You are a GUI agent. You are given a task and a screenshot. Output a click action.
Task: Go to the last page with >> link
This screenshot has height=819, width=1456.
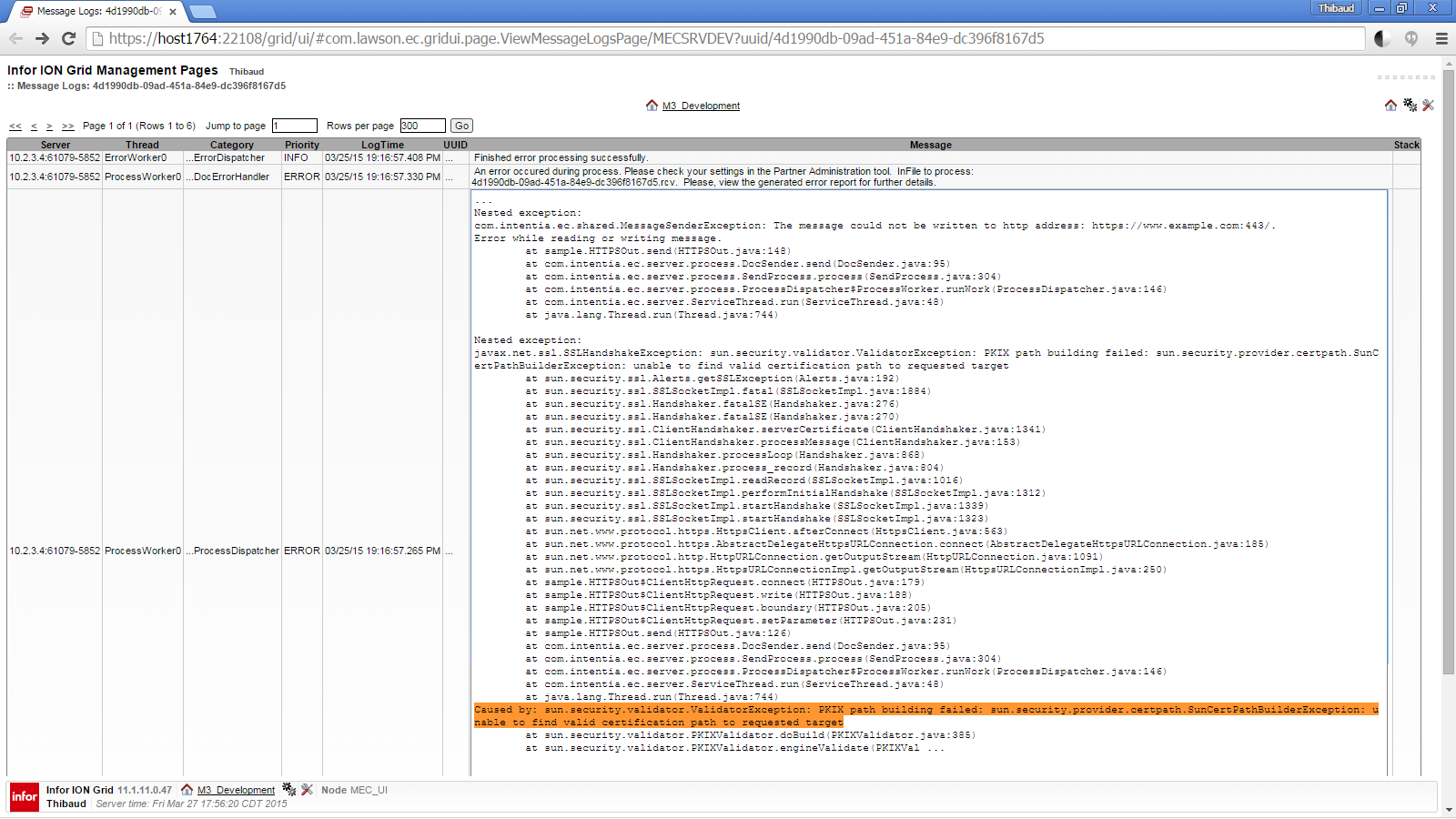[x=68, y=126]
